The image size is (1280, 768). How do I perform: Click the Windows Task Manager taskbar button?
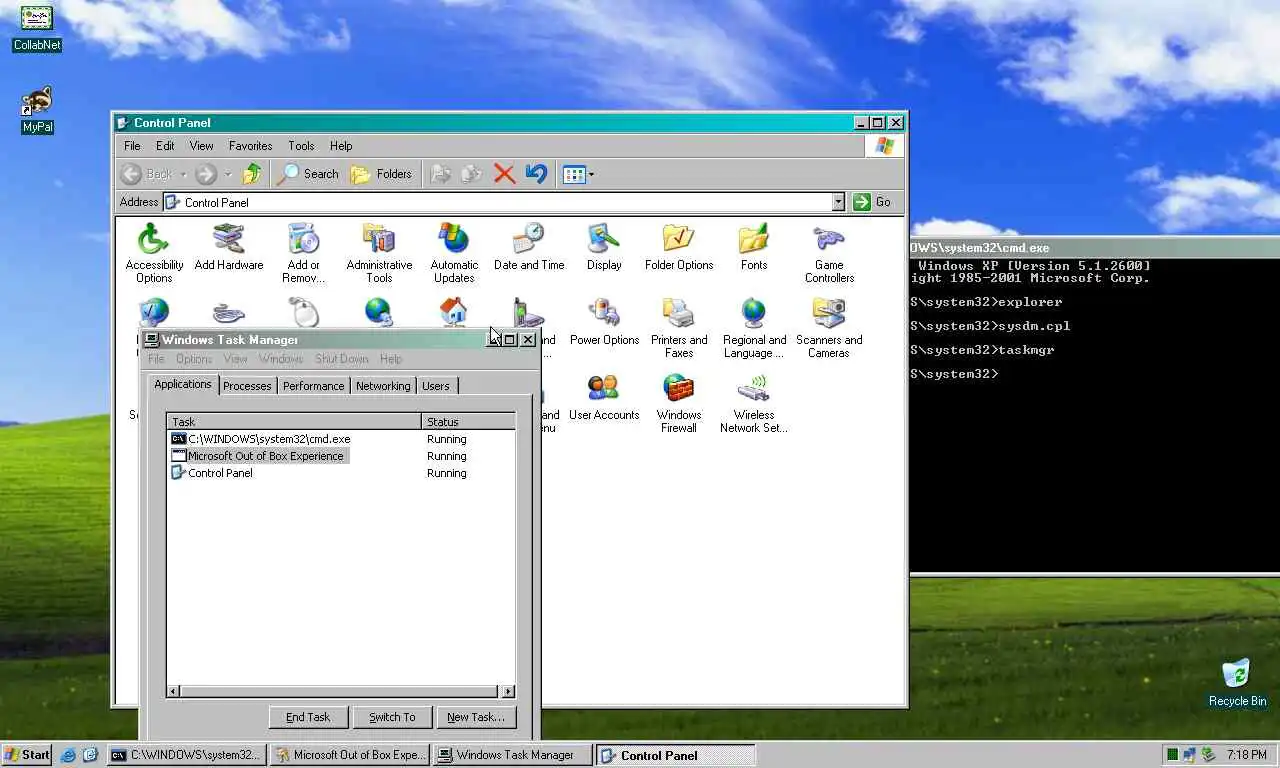pyautogui.click(x=513, y=755)
